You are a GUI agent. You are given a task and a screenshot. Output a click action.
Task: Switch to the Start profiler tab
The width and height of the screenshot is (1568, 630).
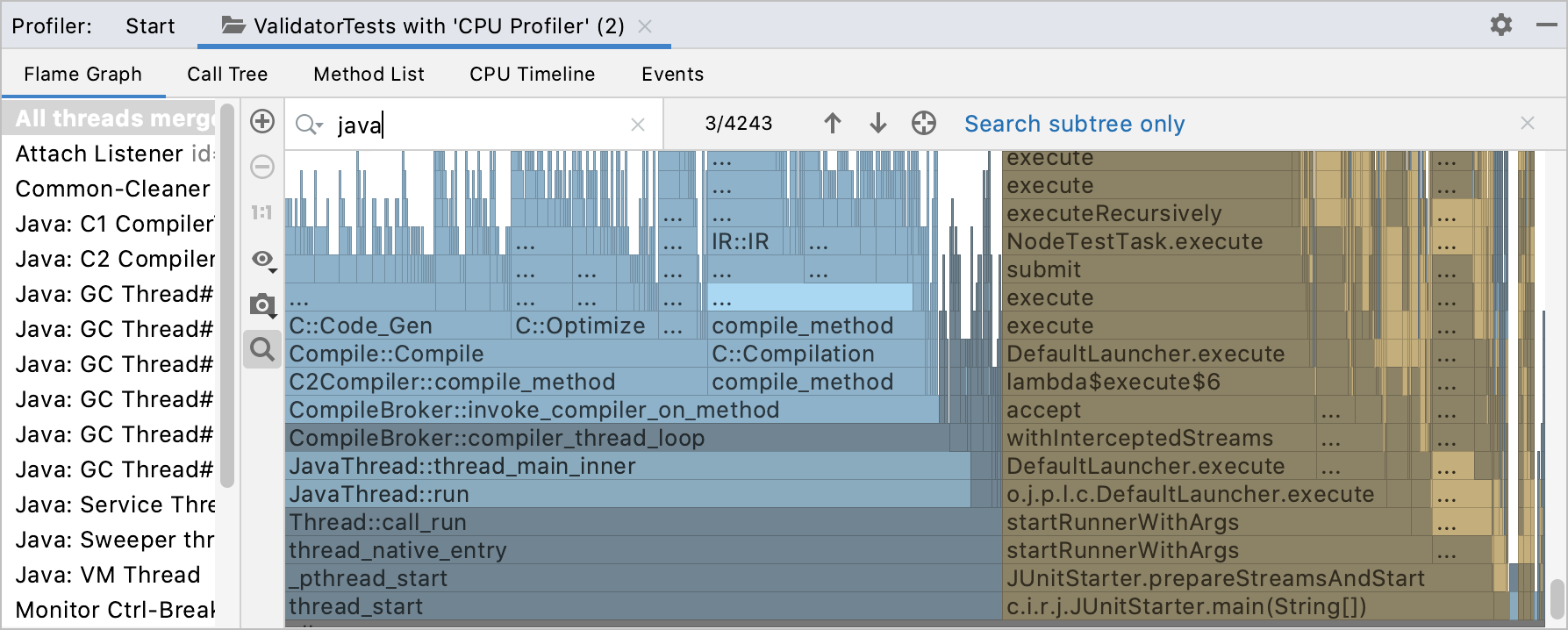[x=149, y=25]
